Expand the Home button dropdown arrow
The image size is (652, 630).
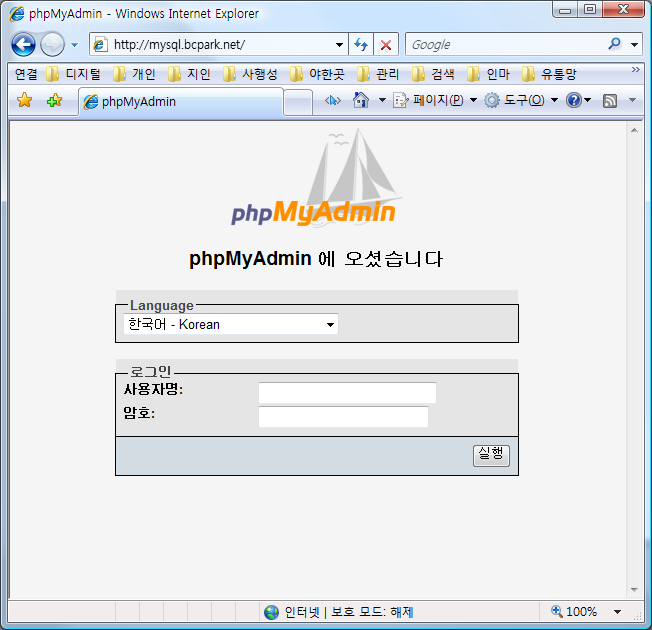[382, 100]
